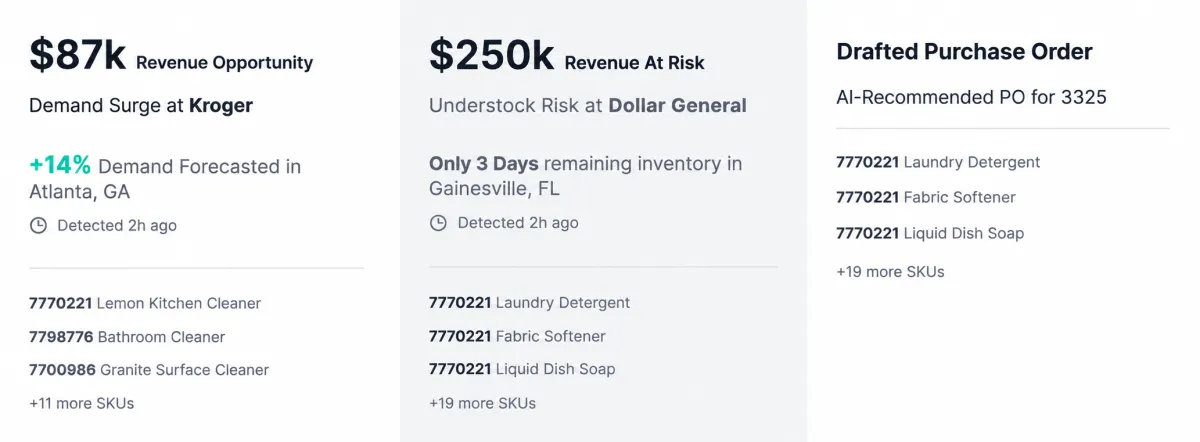Select SKU 7770221 Lemon Kitchen Cleaner
1200x442 pixels.
coord(145,303)
